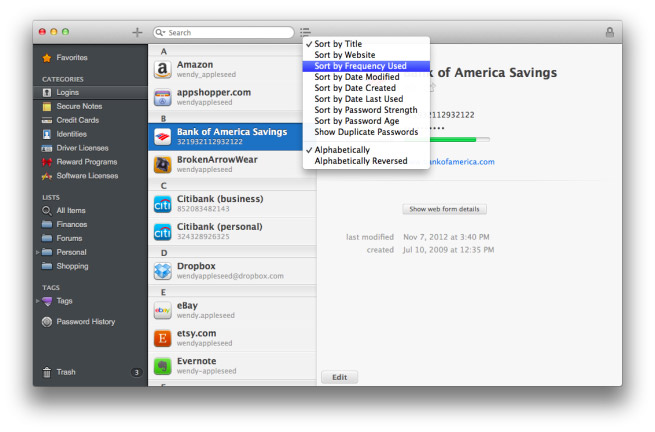Choose Sort by Date Modified

point(366,77)
